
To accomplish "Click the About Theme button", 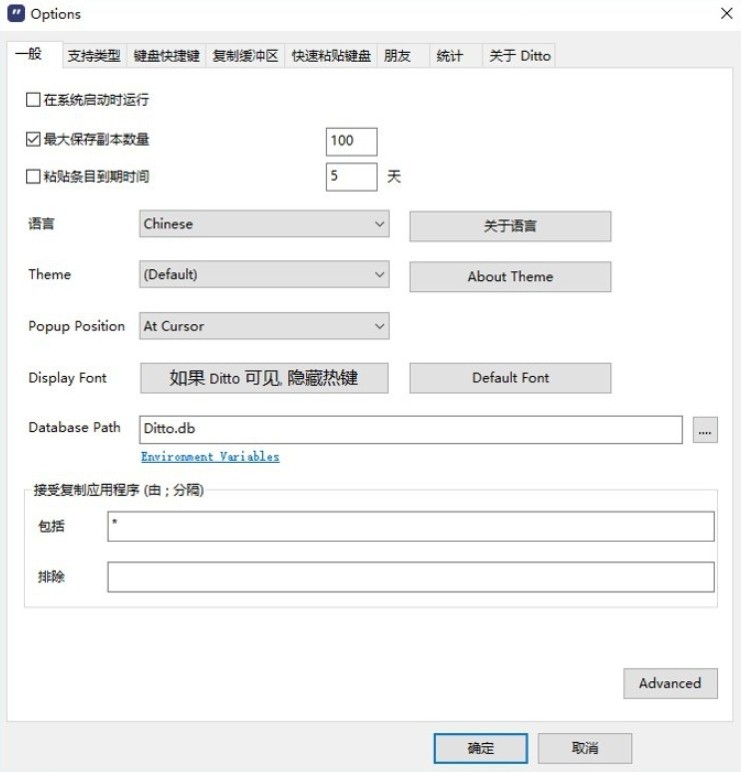I will (x=510, y=277).
